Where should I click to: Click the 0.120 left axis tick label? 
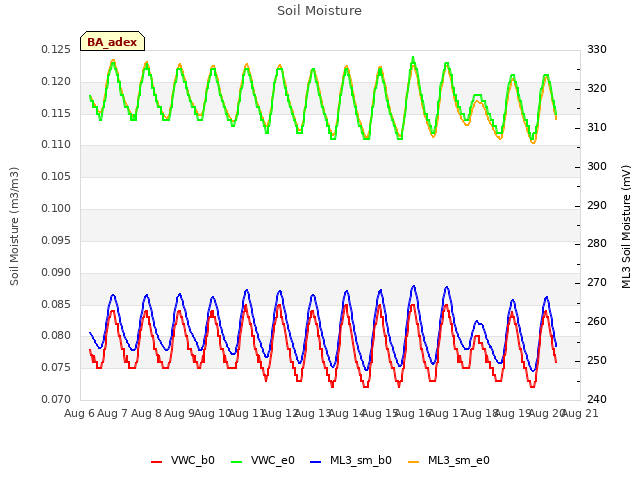coord(56,82)
